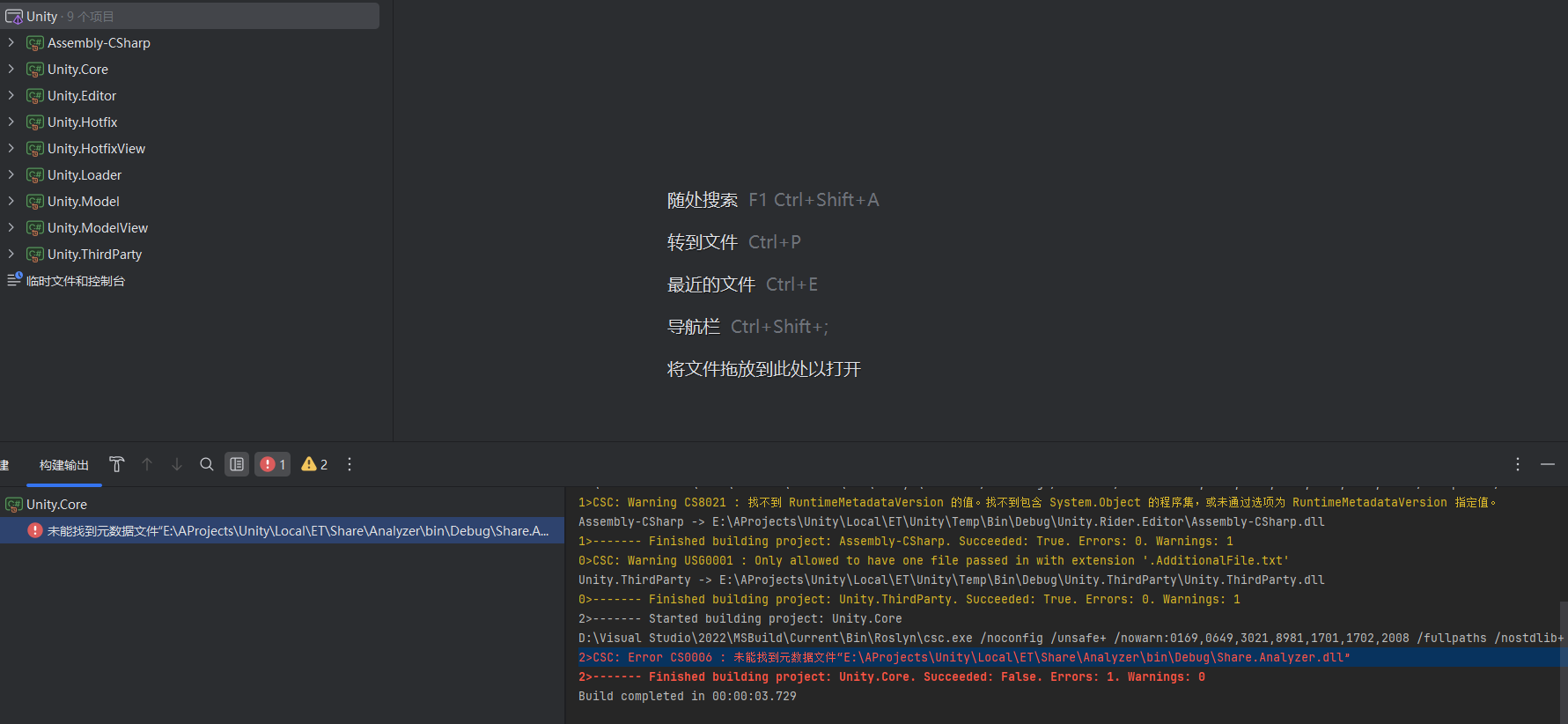Click the USG0001 warning output line
The image size is (1568, 724).
point(933,561)
